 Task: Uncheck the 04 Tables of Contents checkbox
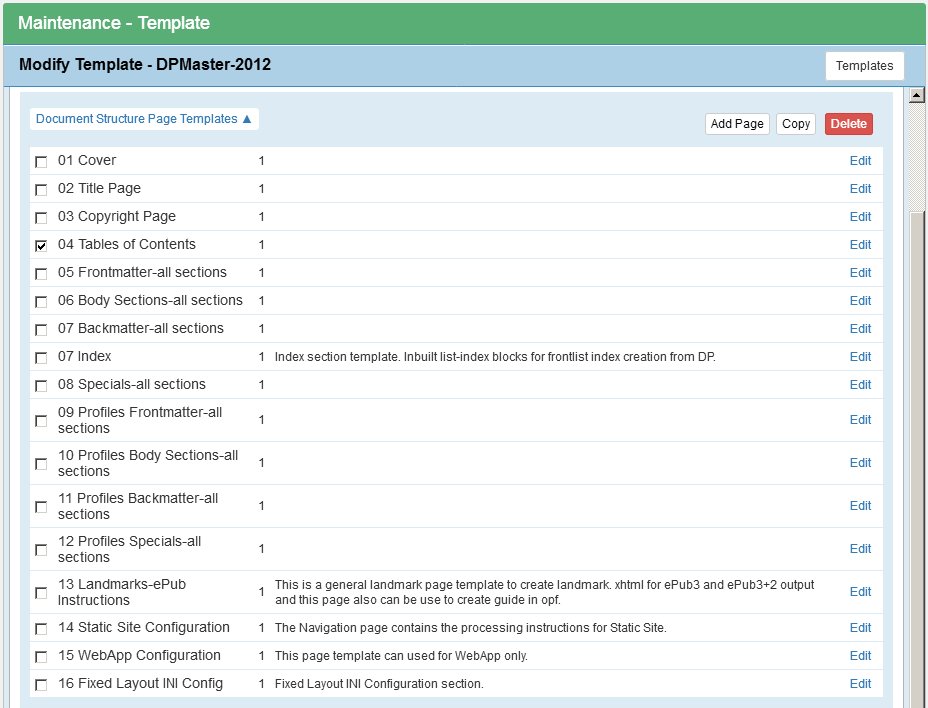(x=41, y=244)
